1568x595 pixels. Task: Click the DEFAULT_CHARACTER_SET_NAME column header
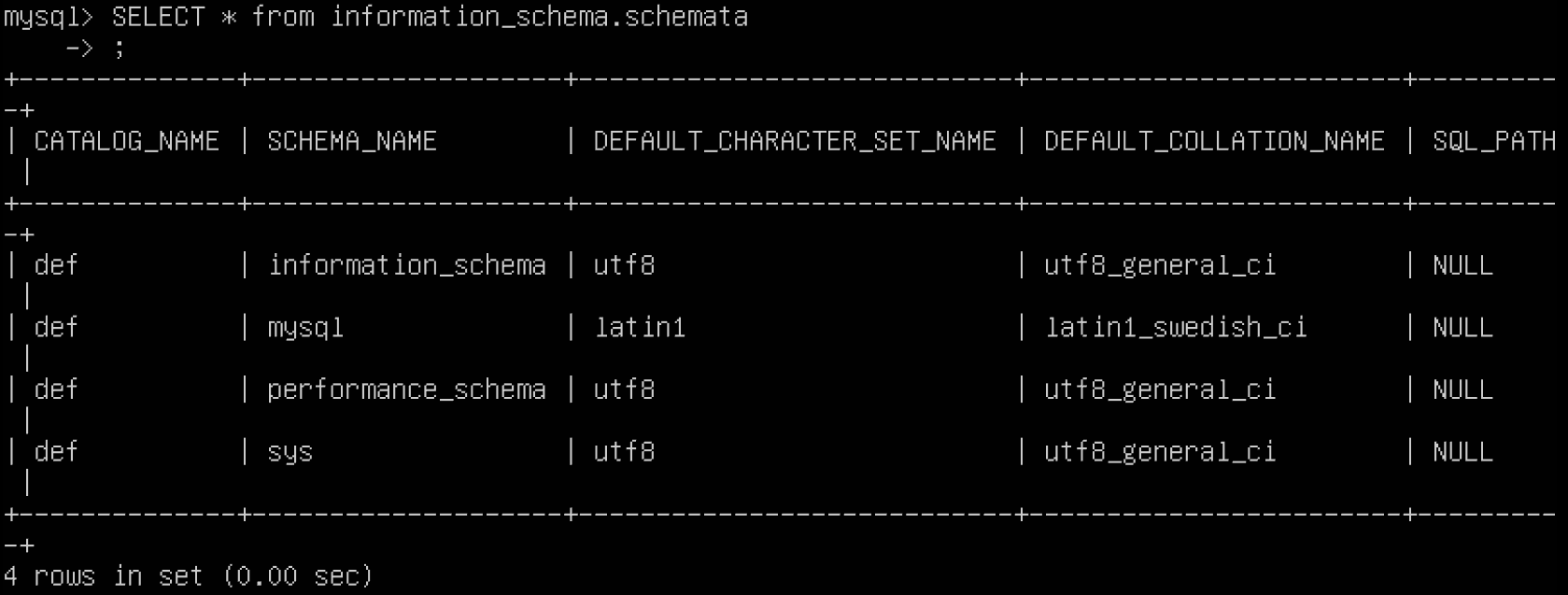click(795, 141)
